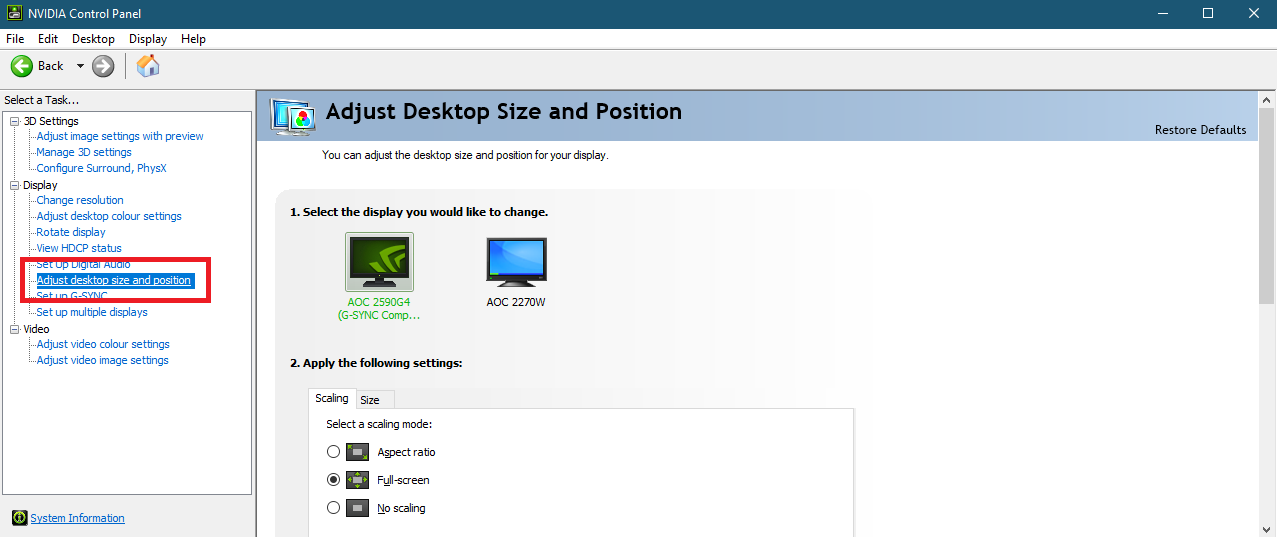Open Adjust desktop colour settings
The height and width of the screenshot is (537, 1277).
[109, 216]
